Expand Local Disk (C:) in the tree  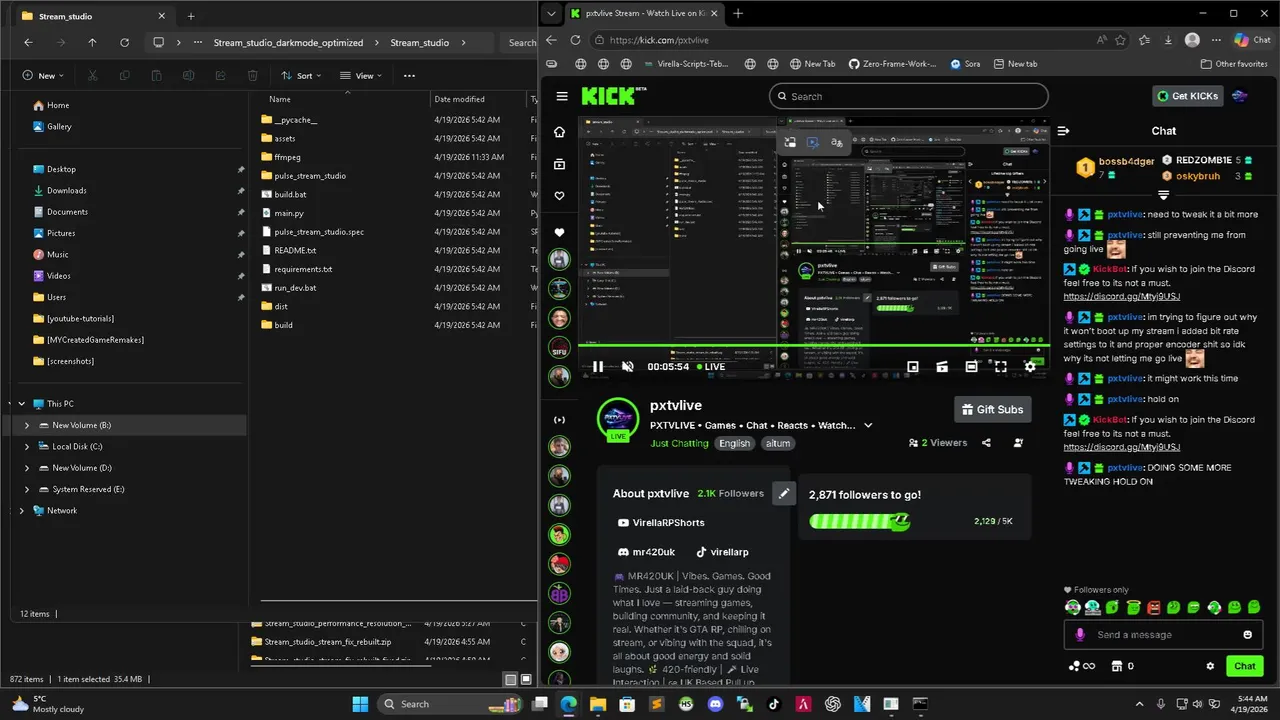(x=27, y=447)
